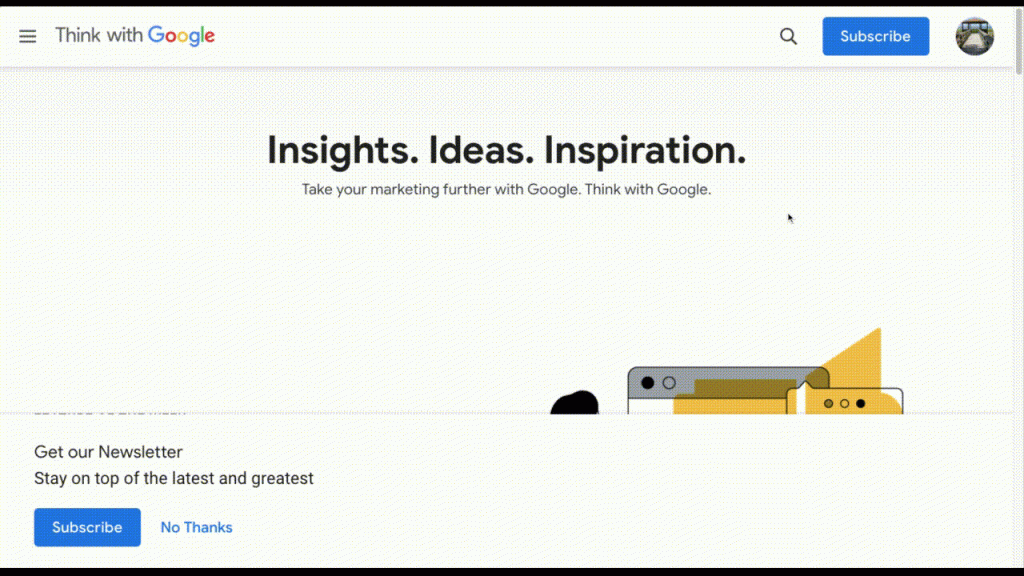Screen dimensions: 1024x576
Task: Dismiss the newsletter with No Thanks
Action: coord(196,527)
